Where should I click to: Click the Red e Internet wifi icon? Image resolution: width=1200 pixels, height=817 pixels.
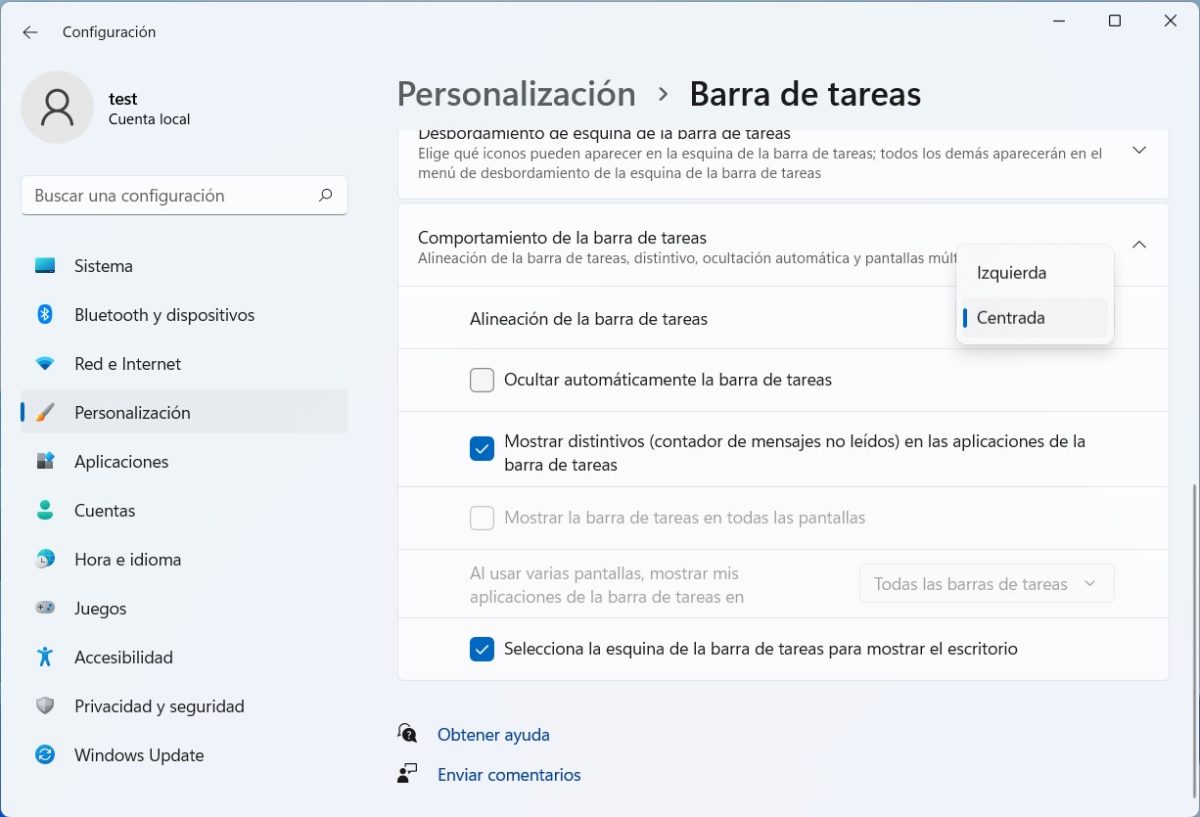coord(45,364)
